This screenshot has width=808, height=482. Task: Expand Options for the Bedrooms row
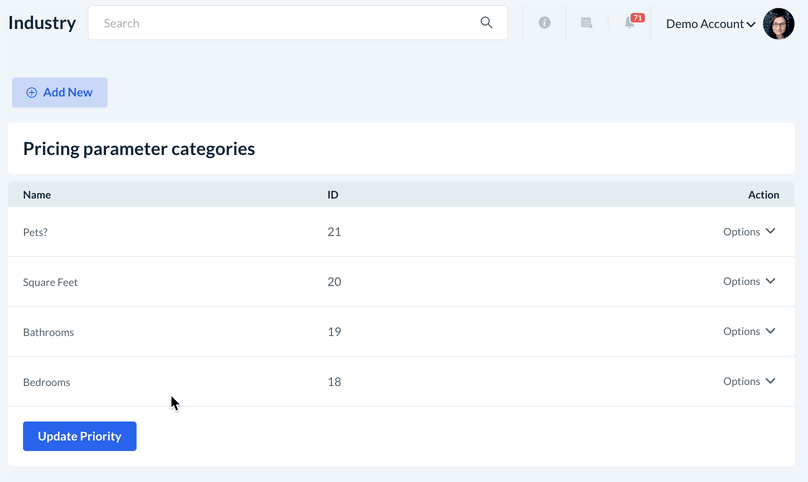(x=749, y=382)
